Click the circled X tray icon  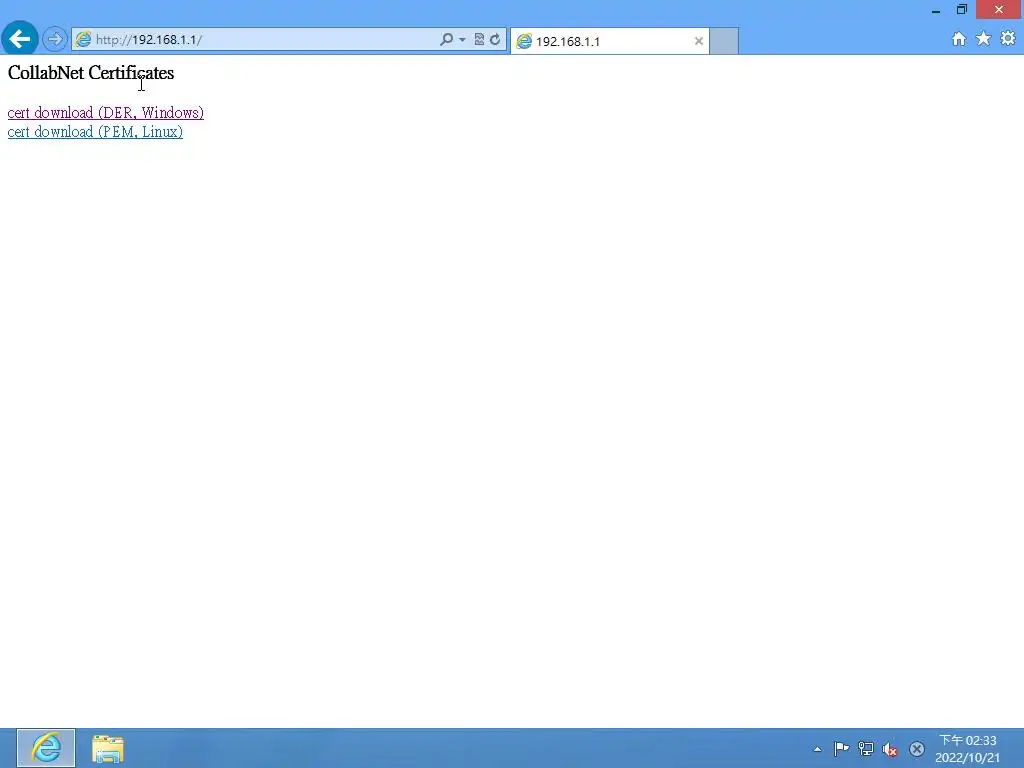(917, 749)
